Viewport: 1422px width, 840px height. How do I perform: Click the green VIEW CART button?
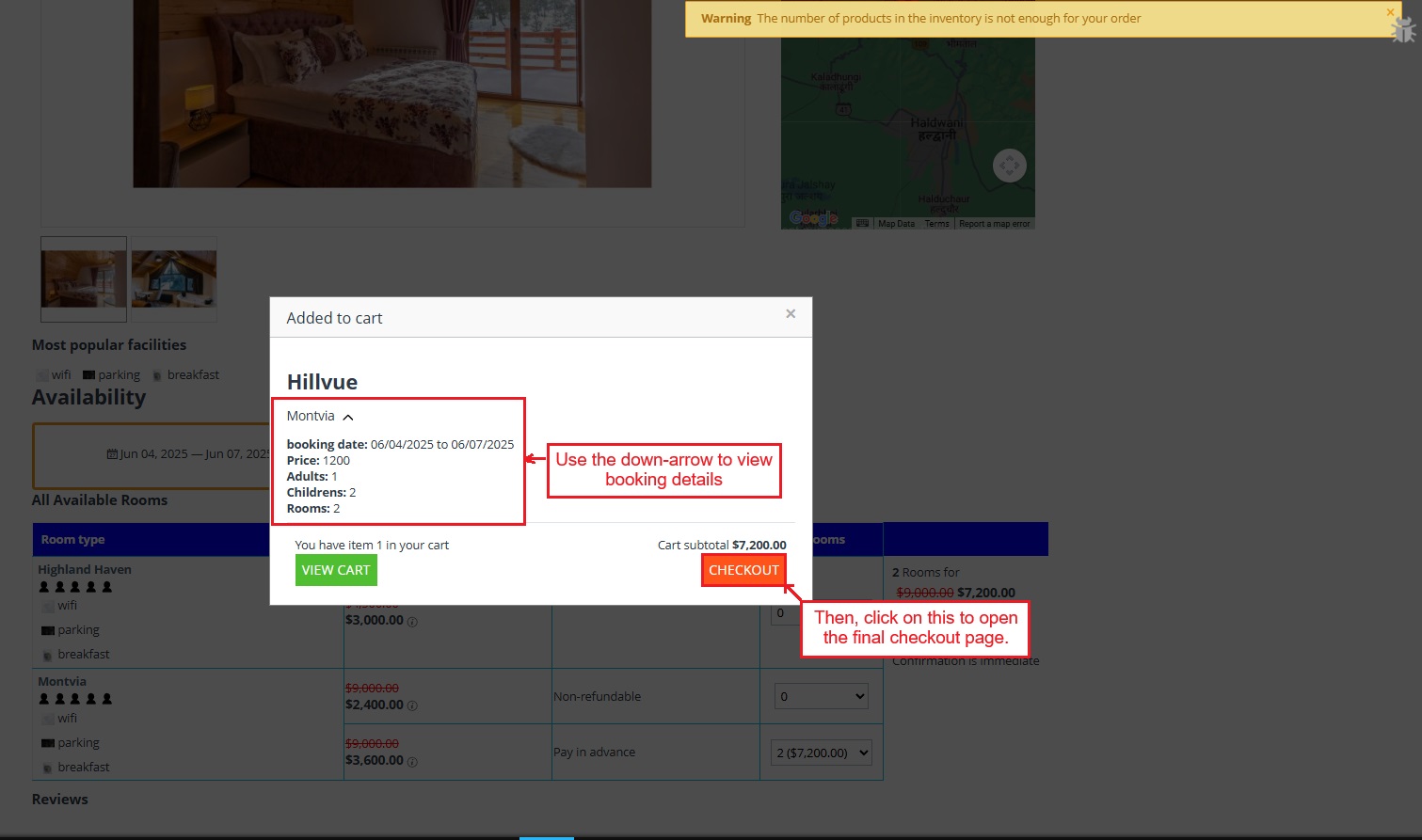(x=336, y=570)
